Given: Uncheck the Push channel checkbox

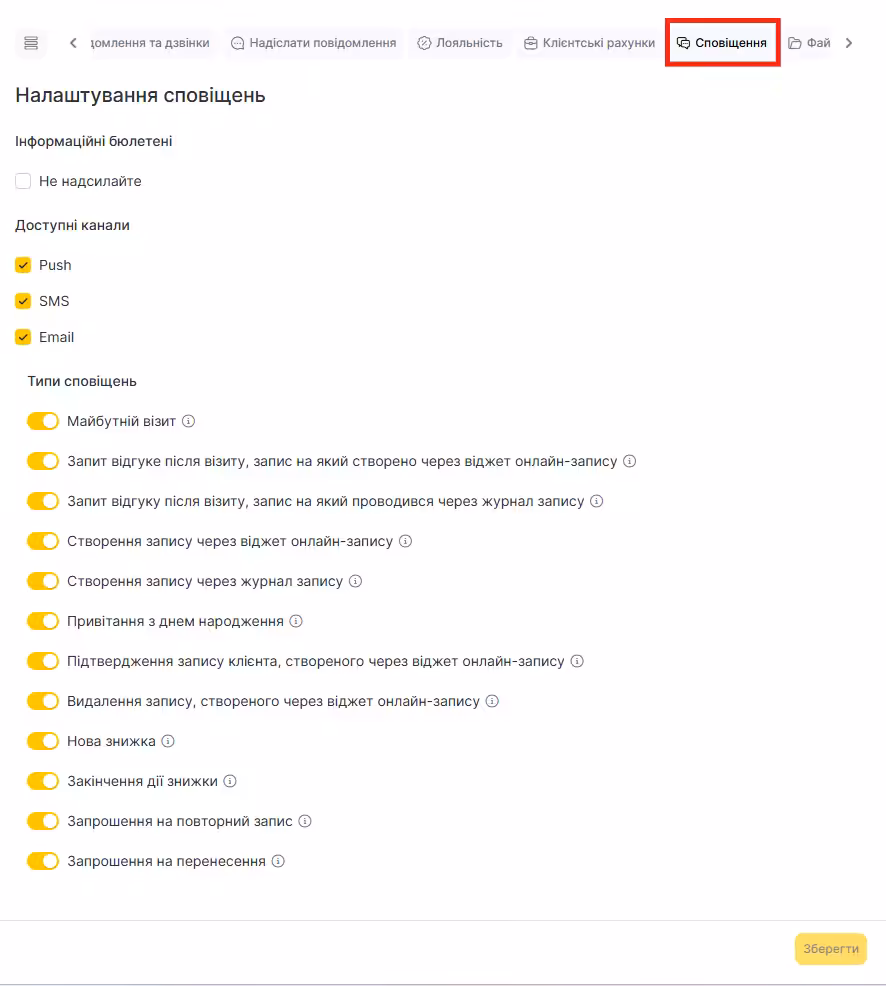Looking at the screenshot, I should click(23, 265).
